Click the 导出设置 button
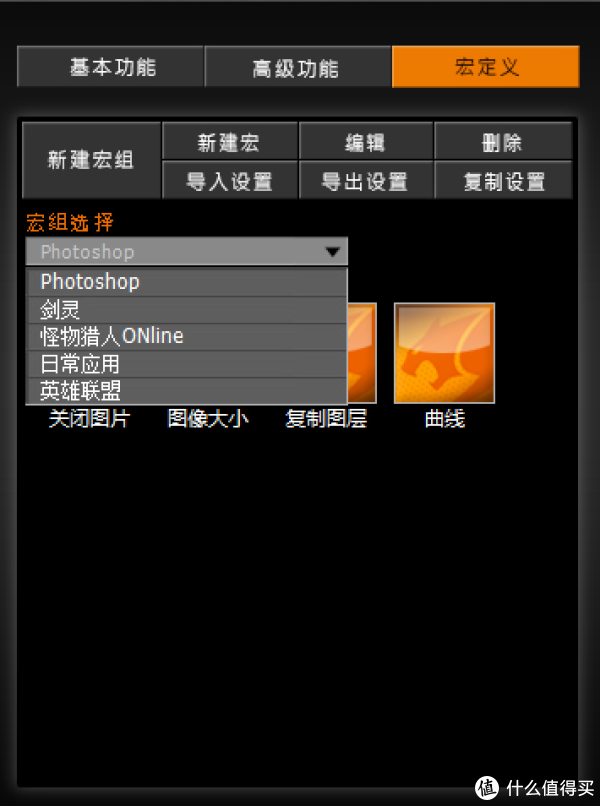 [366, 180]
